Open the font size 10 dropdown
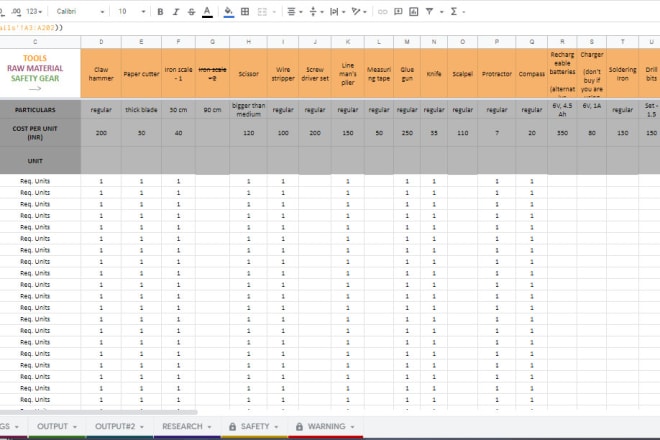 click(x=131, y=12)
